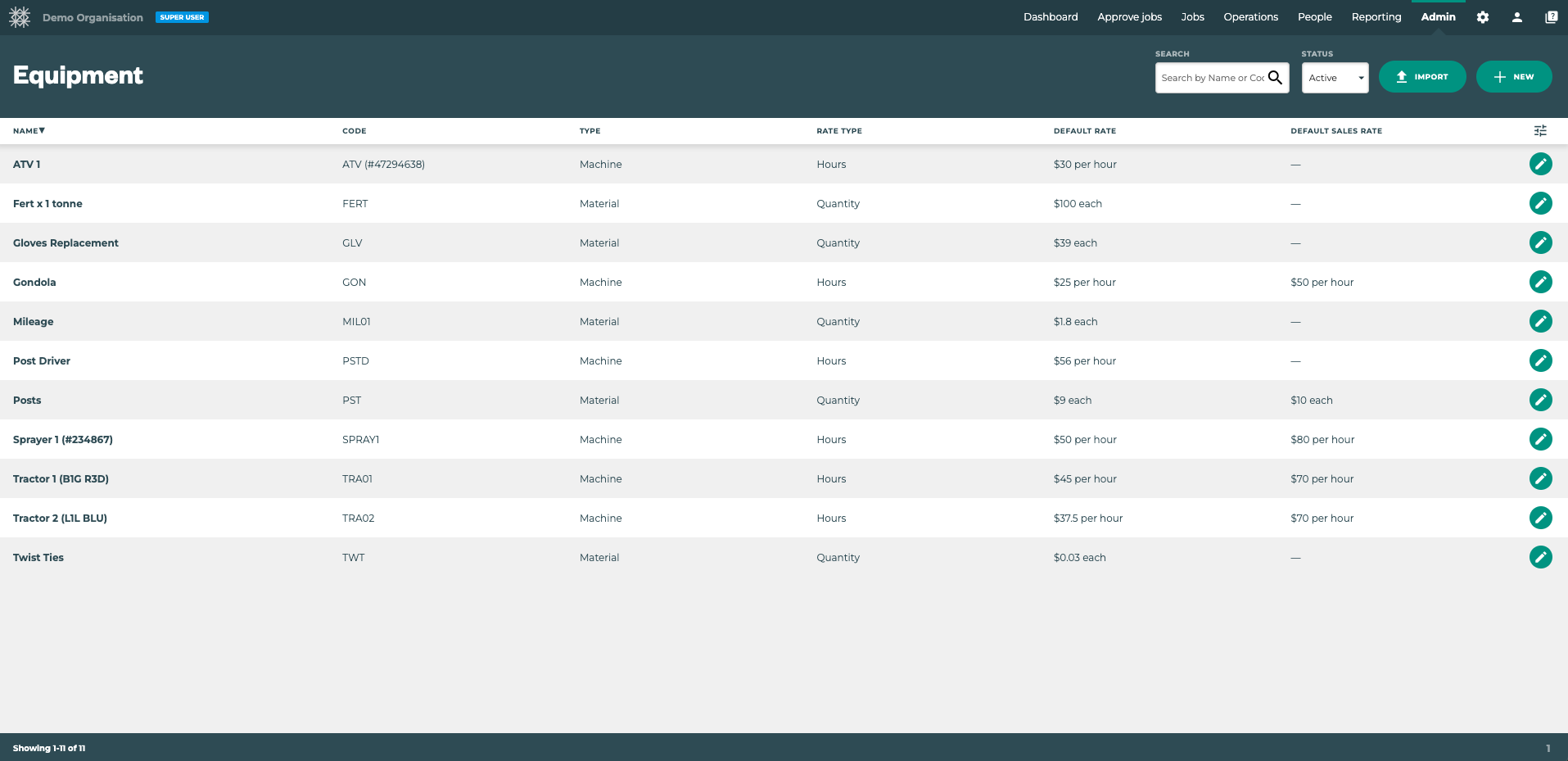
Task: Edit the Gondola equipment entry
Action: [1541, 282]
